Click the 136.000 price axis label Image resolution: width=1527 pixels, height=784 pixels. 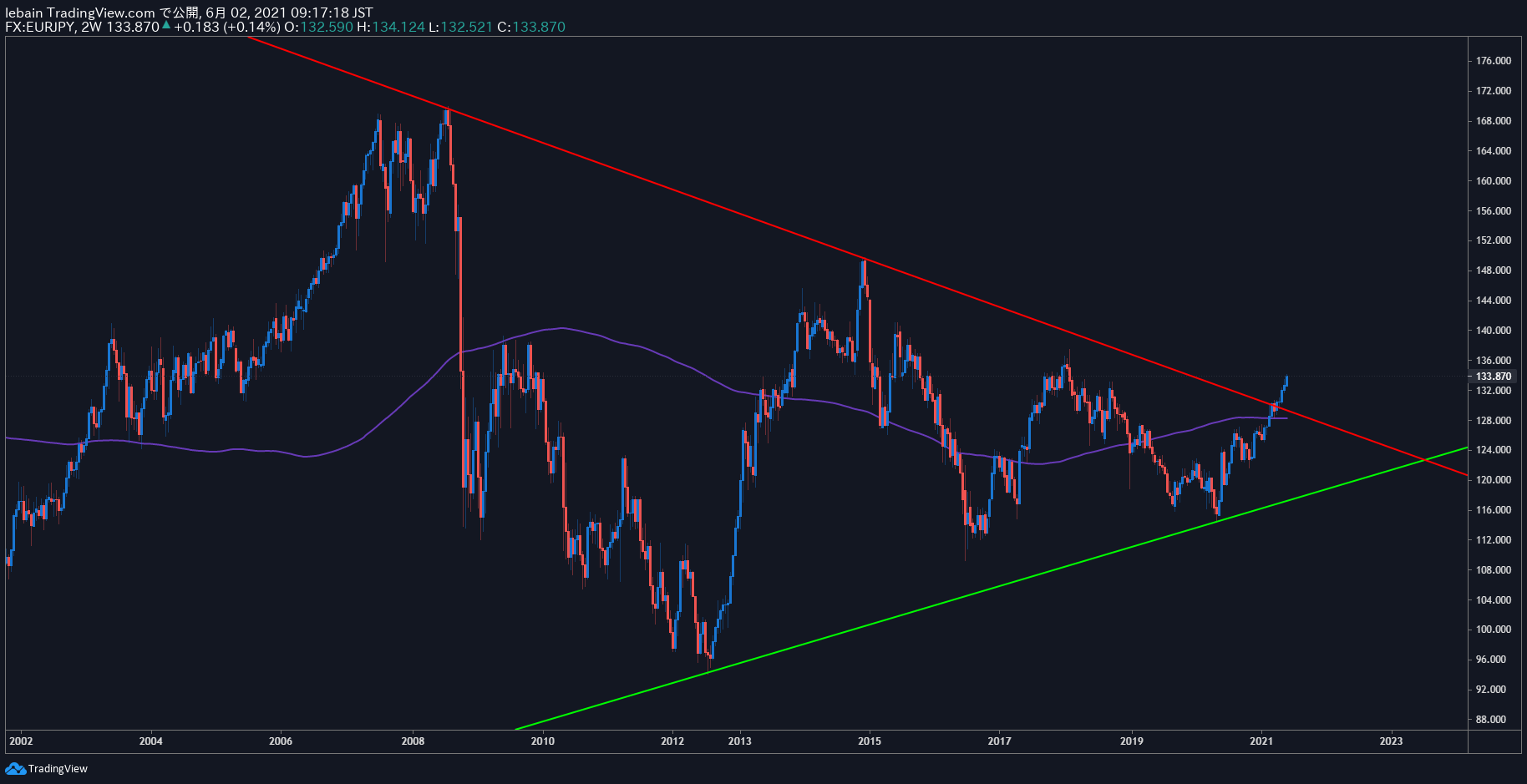tap(1494, 361)
